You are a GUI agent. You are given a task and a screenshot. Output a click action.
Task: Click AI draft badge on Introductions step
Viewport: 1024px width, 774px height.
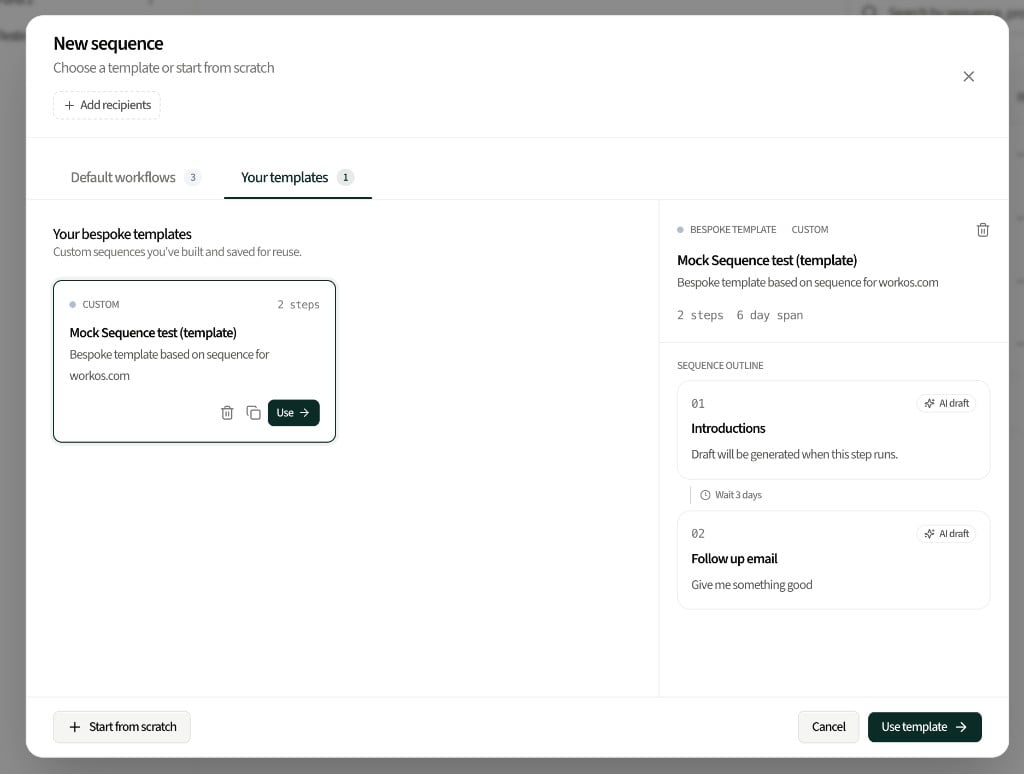(x=946, y=403)
